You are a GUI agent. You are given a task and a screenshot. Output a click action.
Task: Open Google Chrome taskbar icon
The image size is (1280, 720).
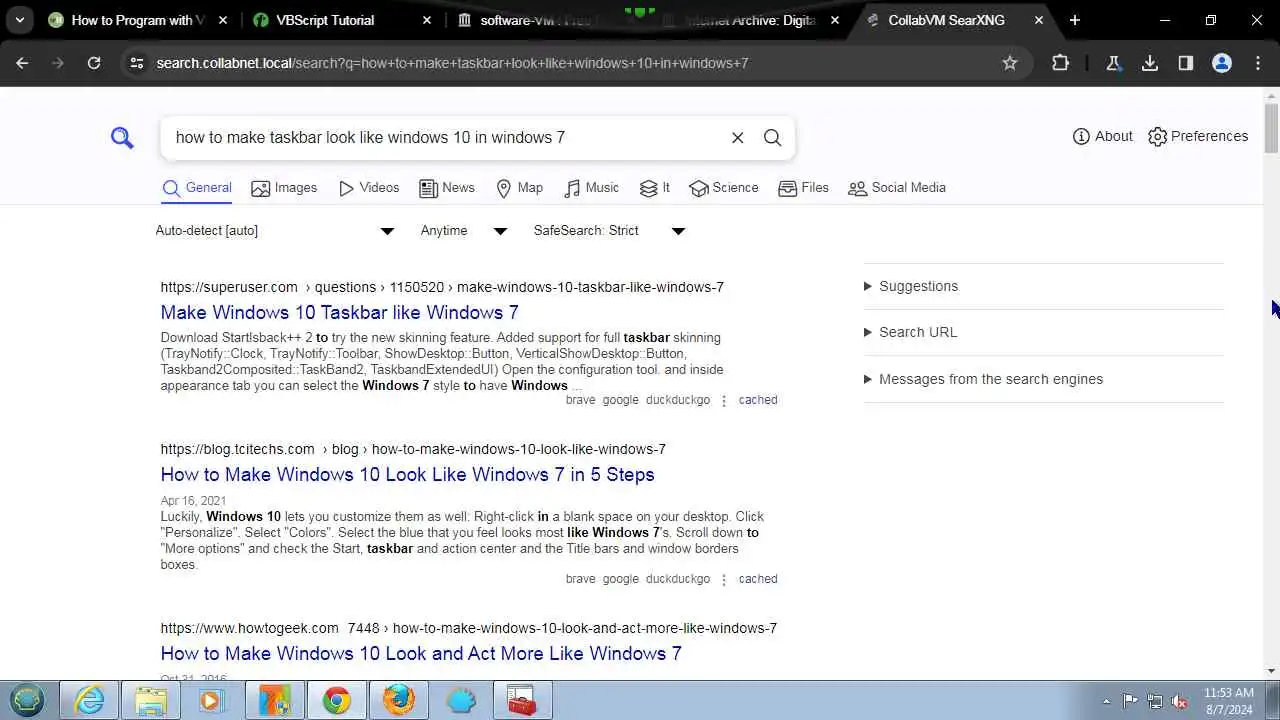click(336, 700)
